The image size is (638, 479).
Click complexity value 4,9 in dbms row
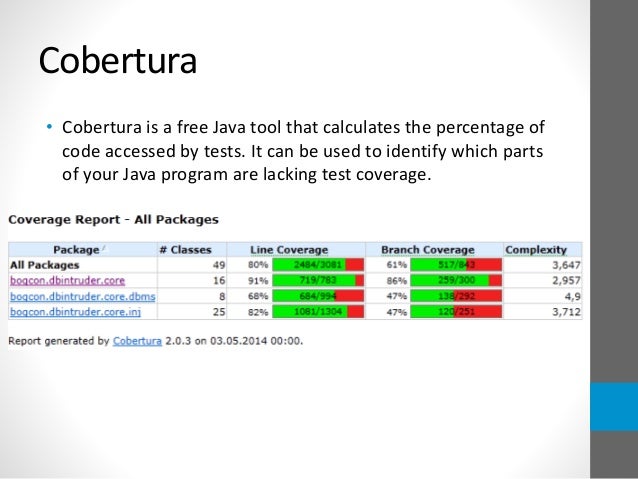(x=572, y=297)
